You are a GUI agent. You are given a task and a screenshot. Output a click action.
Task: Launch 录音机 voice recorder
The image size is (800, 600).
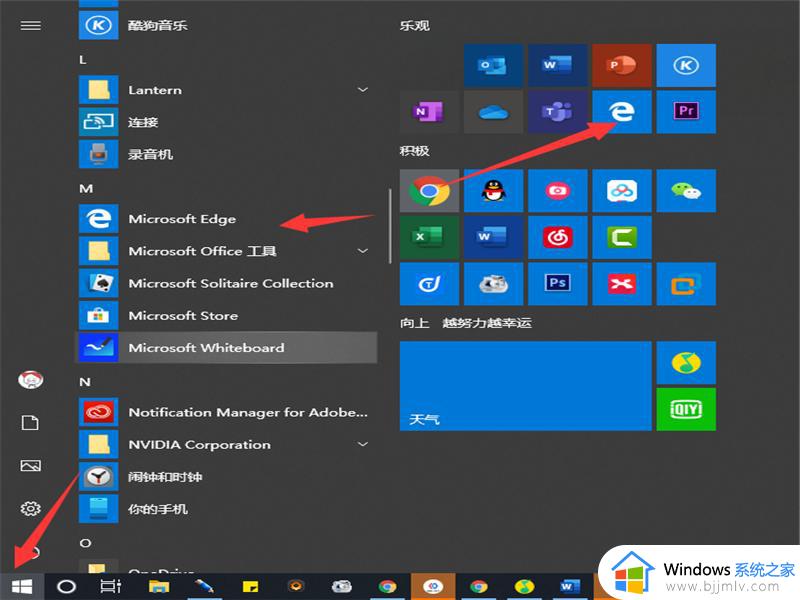[227, 154]
